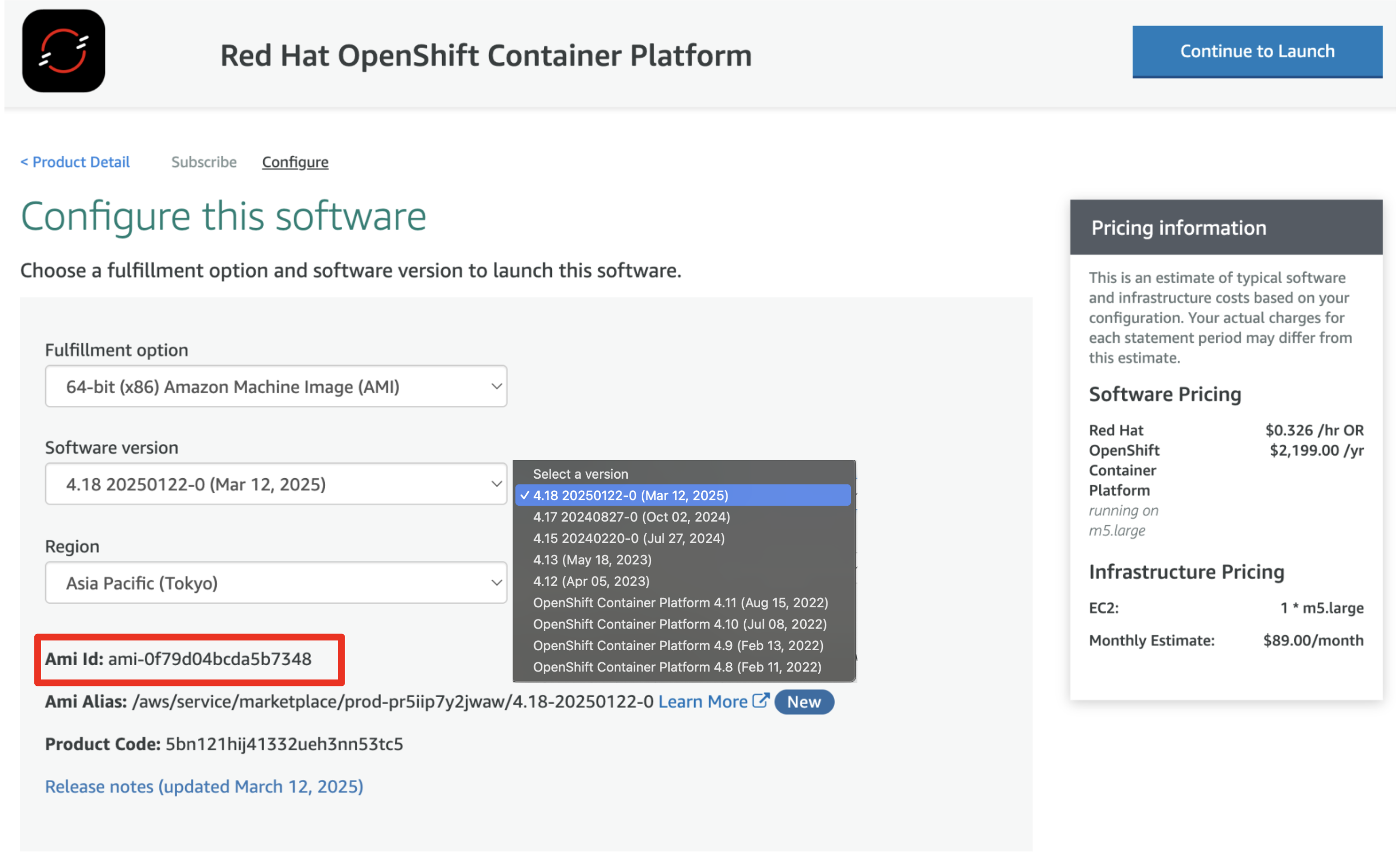Select version 4.12 (Apr 05, 2023)

pyautogui.click(x=683, y=581)
